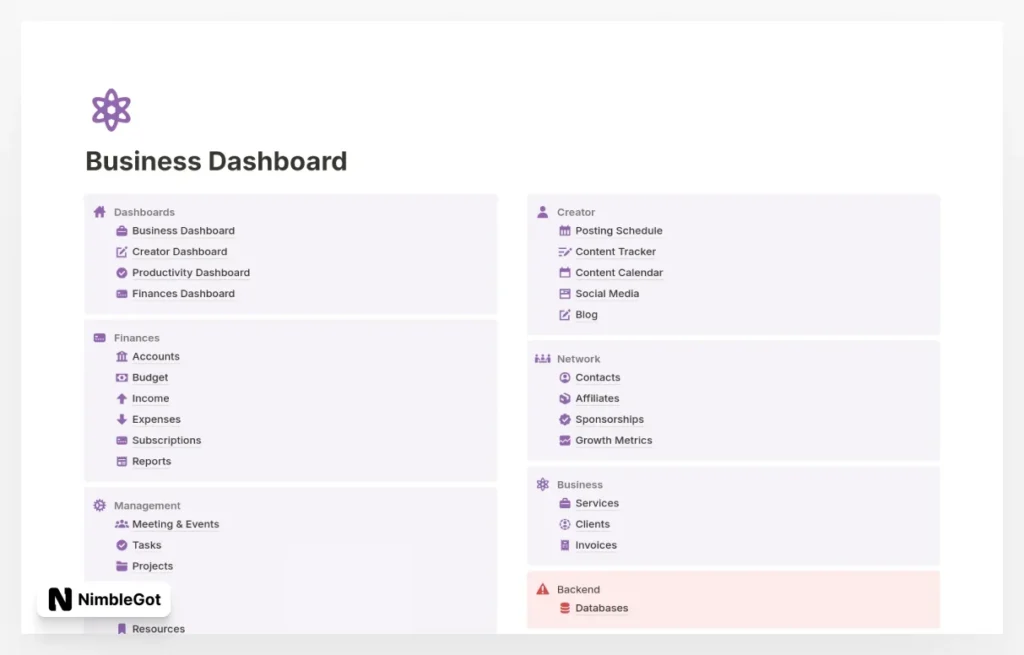Image resolution: width=1024 pixels, height=655 pixels.
Task: Click the bank icon next to Accounts
Action: click(122, 356)
